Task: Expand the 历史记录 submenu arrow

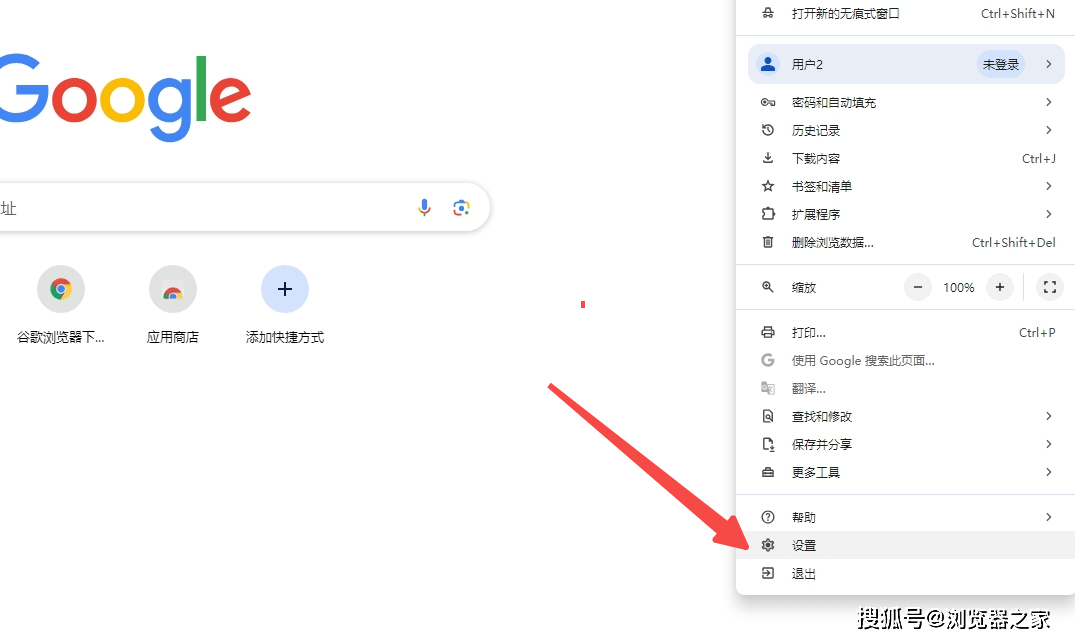Action: coord(1048,130)
